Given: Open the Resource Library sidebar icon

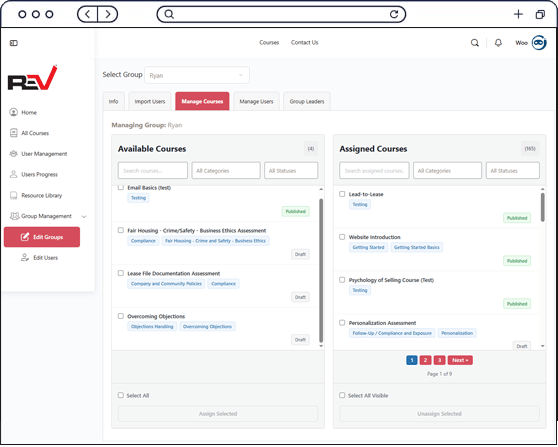Looking at the screenshot, I should pos(14,195).
